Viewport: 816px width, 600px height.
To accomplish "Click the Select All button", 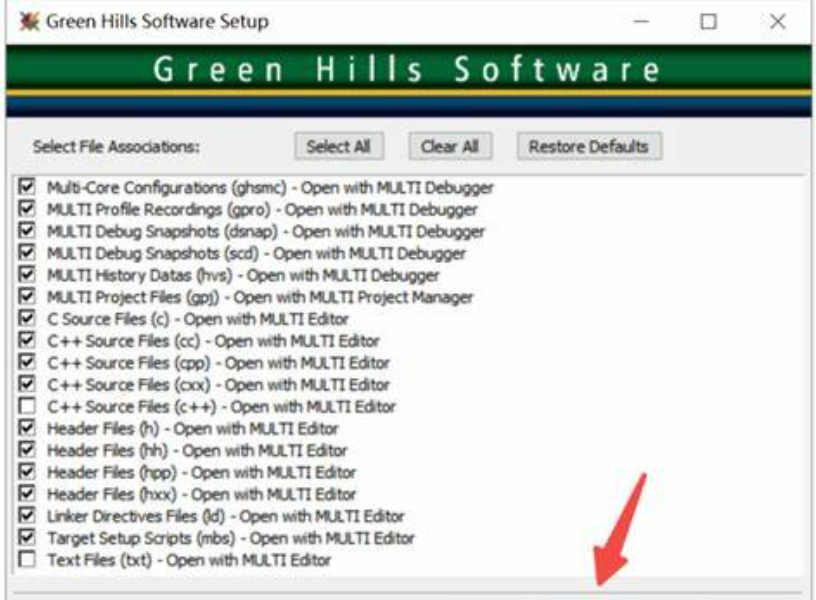I will 339,147.
